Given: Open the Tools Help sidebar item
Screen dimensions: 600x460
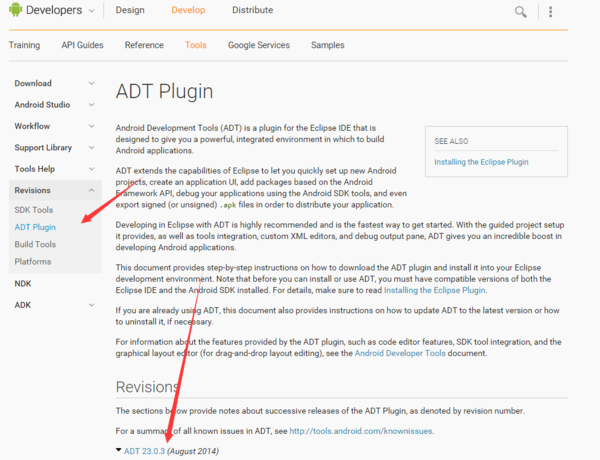Looking at the screenshot, I should click(34, 169).
